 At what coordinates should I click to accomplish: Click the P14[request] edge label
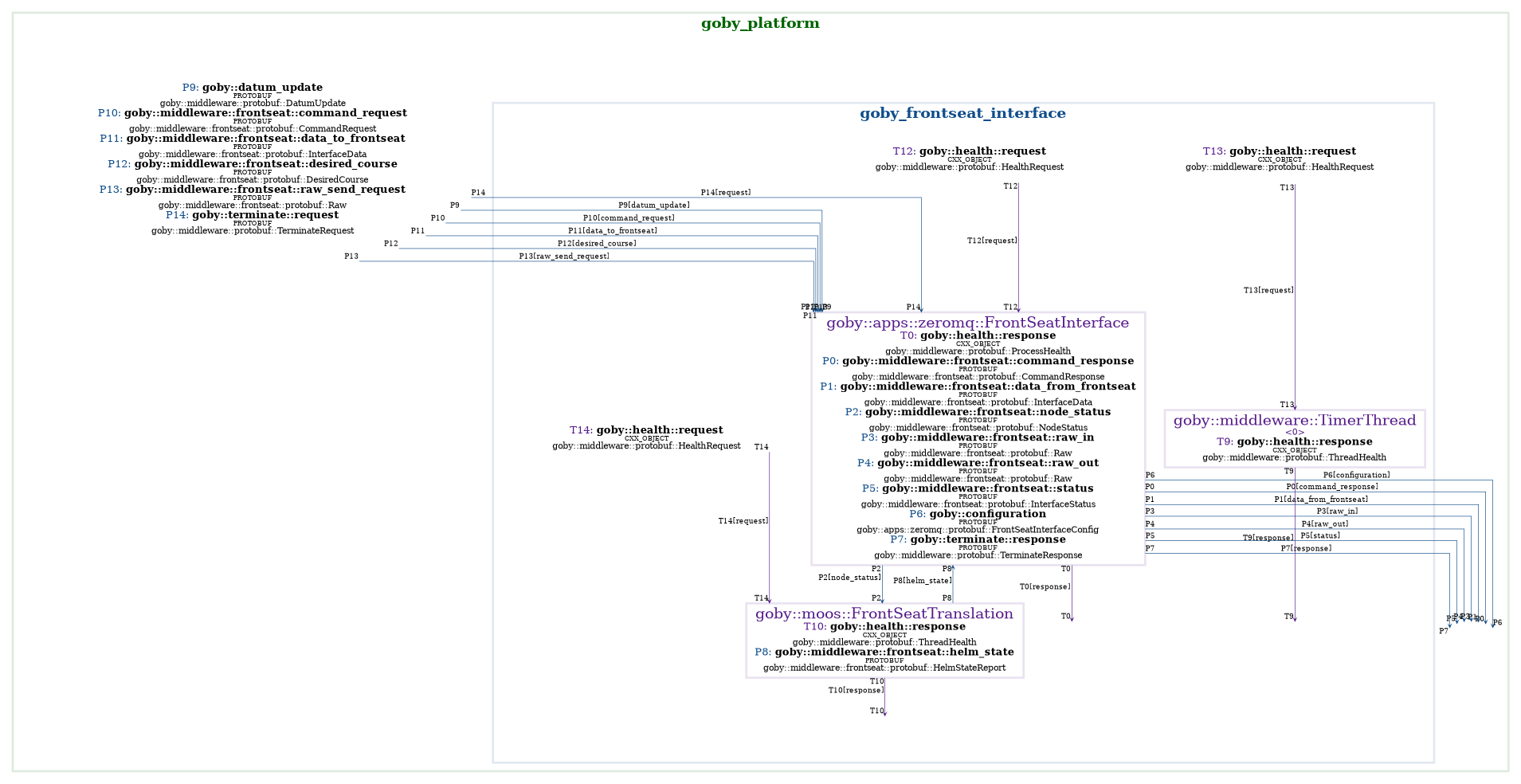725,193
